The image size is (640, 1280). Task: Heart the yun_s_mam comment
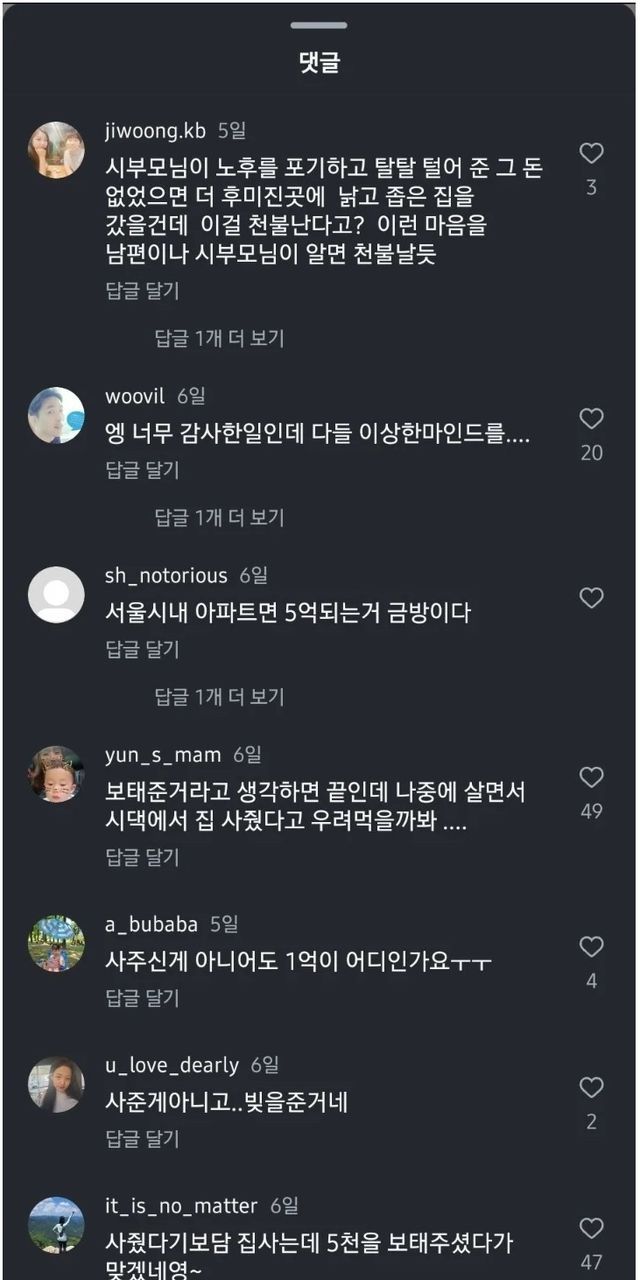(592, 777)
